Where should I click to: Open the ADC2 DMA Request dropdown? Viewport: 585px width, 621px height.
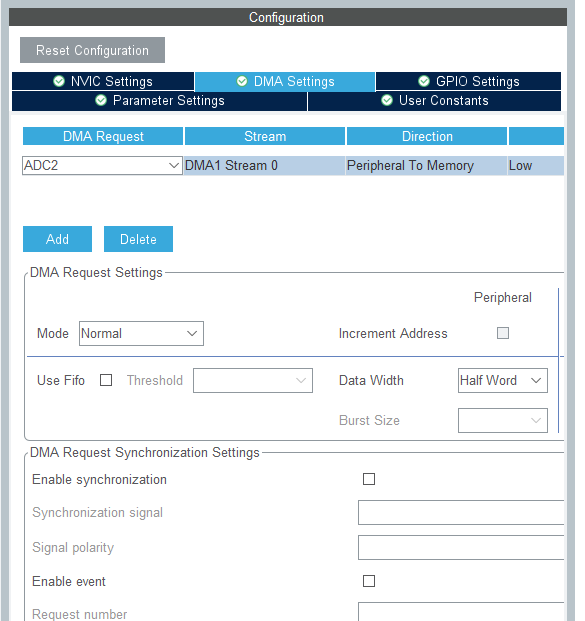coord(102,165)
